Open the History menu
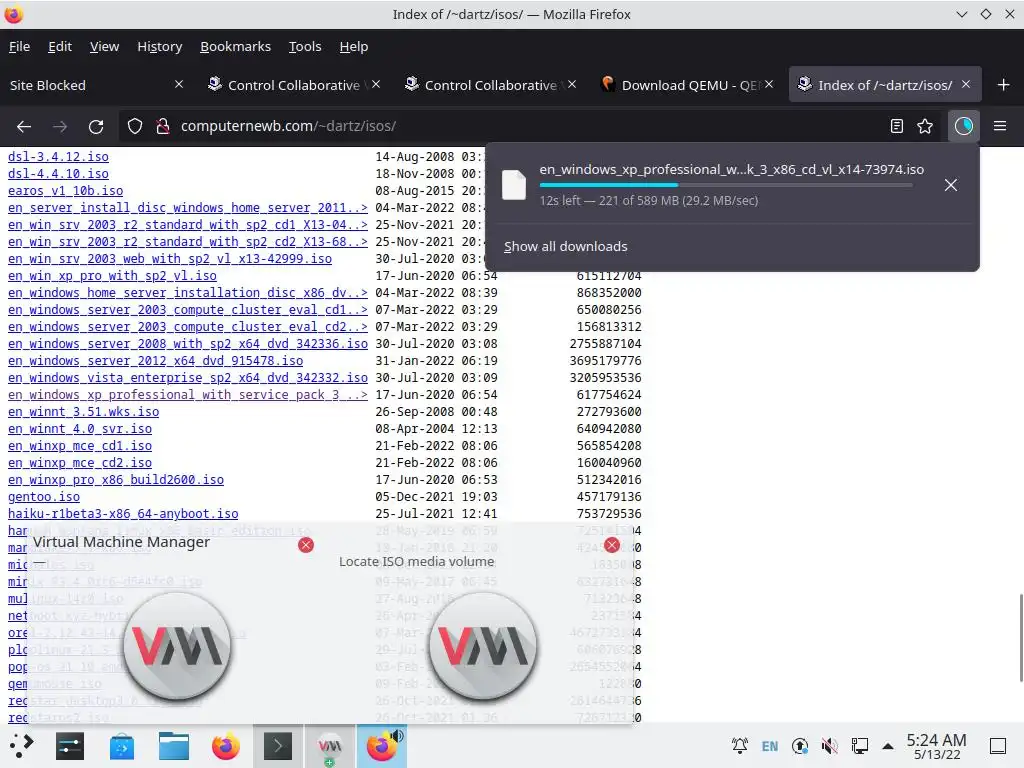 (159, 46)
